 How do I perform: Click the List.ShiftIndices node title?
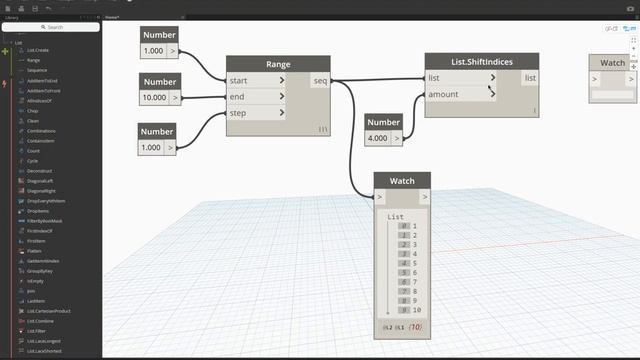(x=482, y=62)
